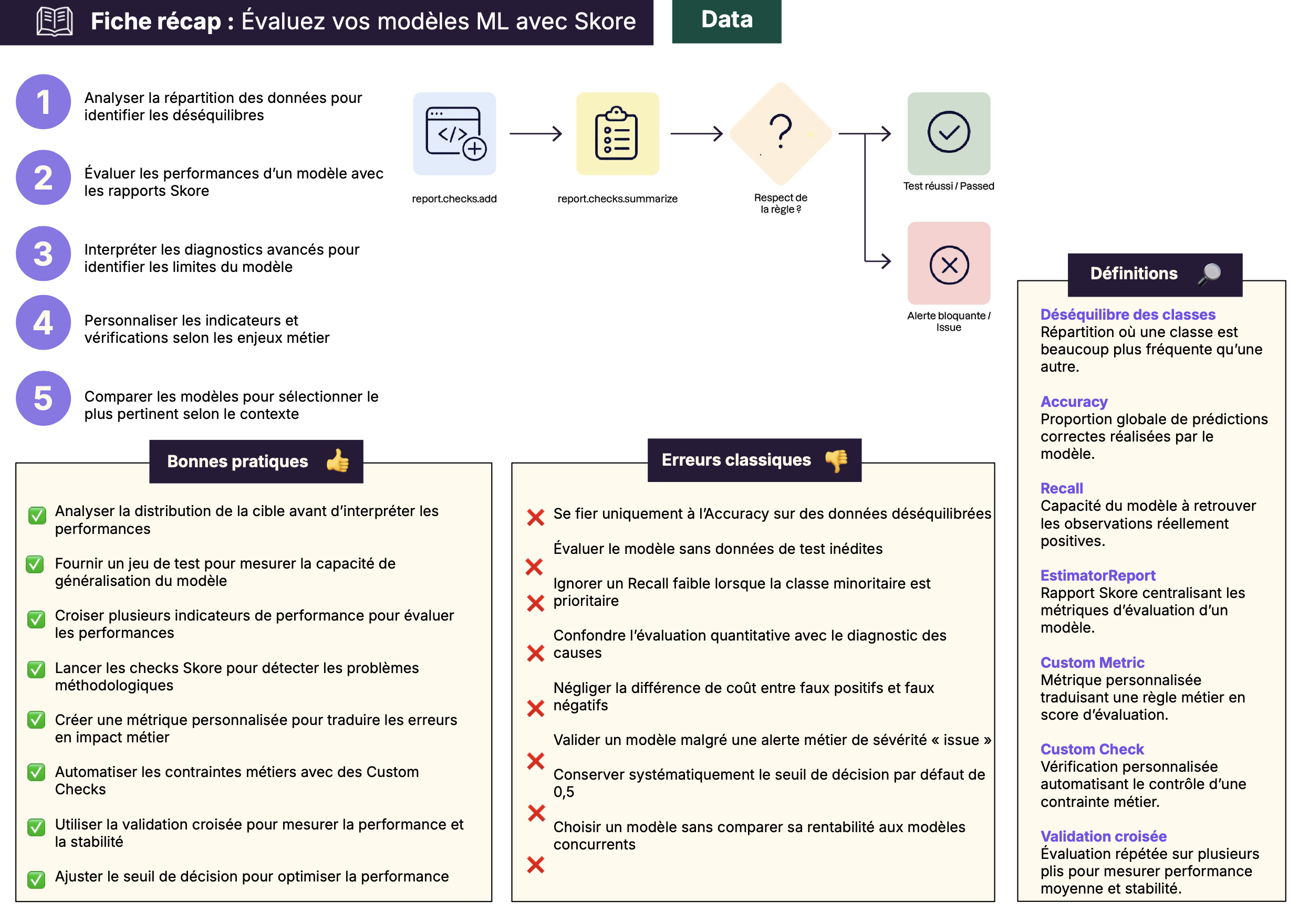1309x924 pixels.
Task: Select the purple step 5 circle
Action: pos(43,398)
